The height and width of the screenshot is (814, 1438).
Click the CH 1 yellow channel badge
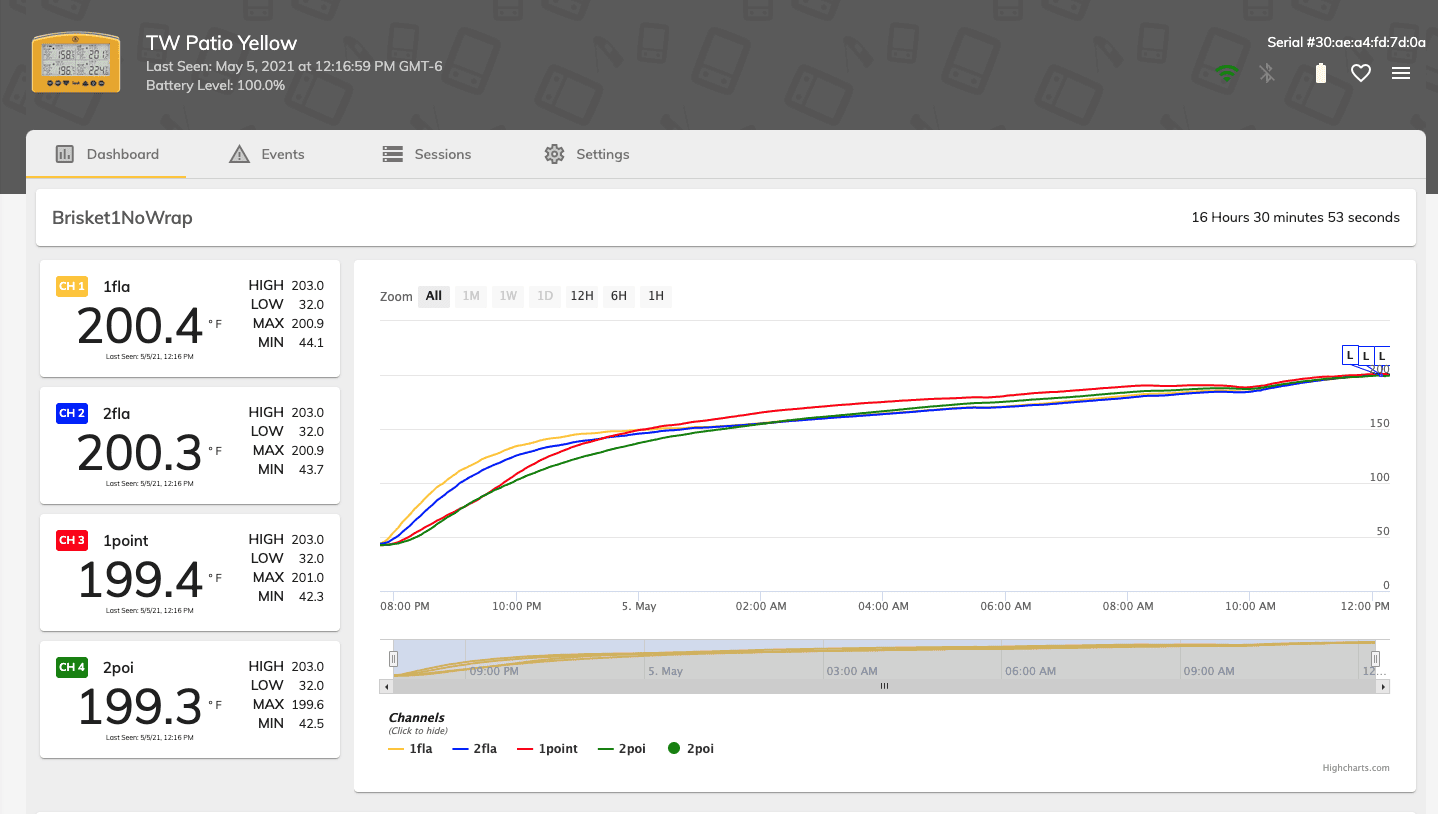pos(72,287)
